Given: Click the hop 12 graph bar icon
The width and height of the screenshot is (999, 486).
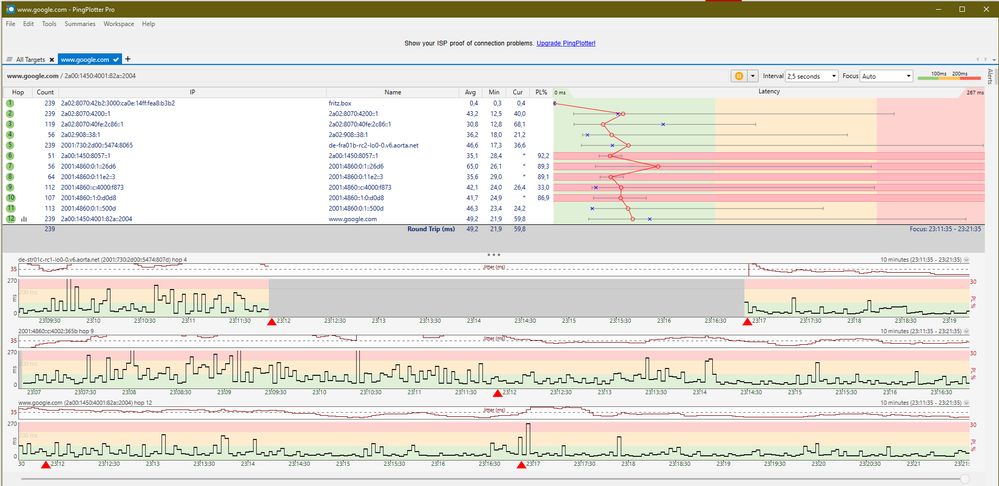Looking at the screenshot, I should click(24, 218).
